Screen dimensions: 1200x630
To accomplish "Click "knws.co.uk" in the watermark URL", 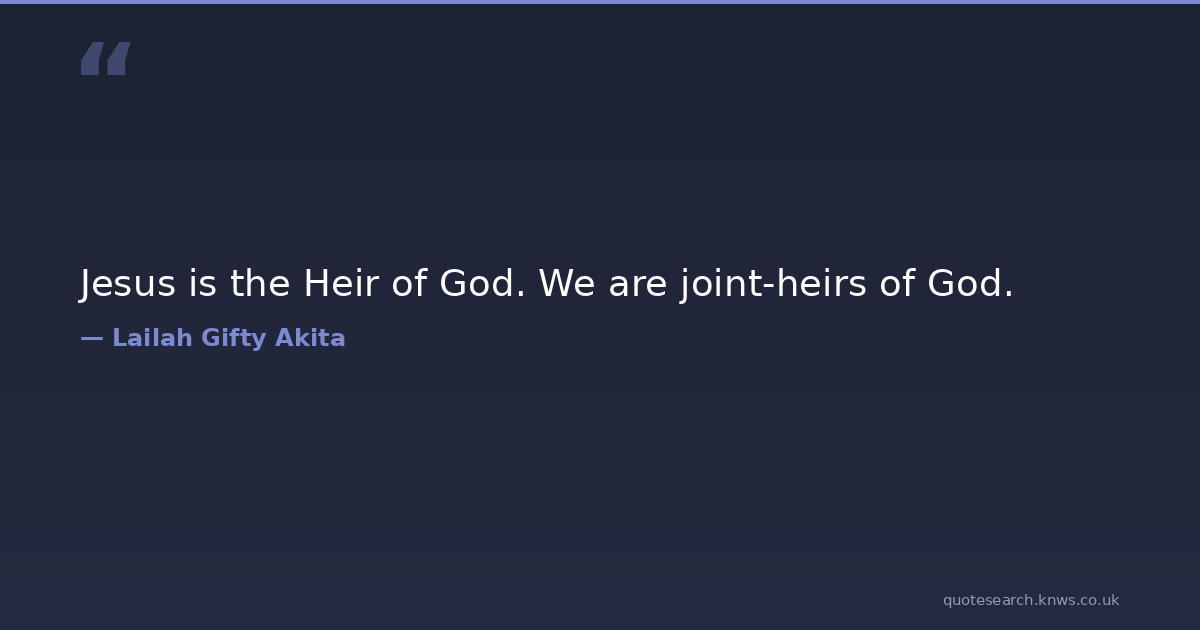I will [x=1079, y=600].
